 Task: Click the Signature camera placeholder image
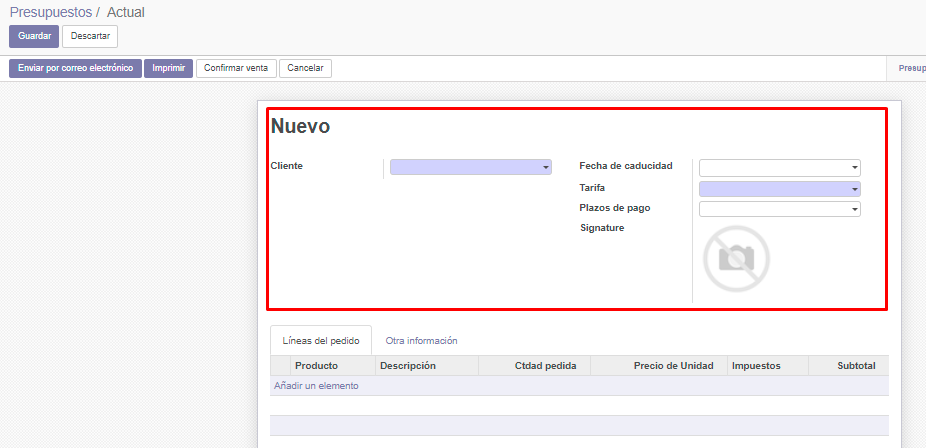tap(736, 259)
